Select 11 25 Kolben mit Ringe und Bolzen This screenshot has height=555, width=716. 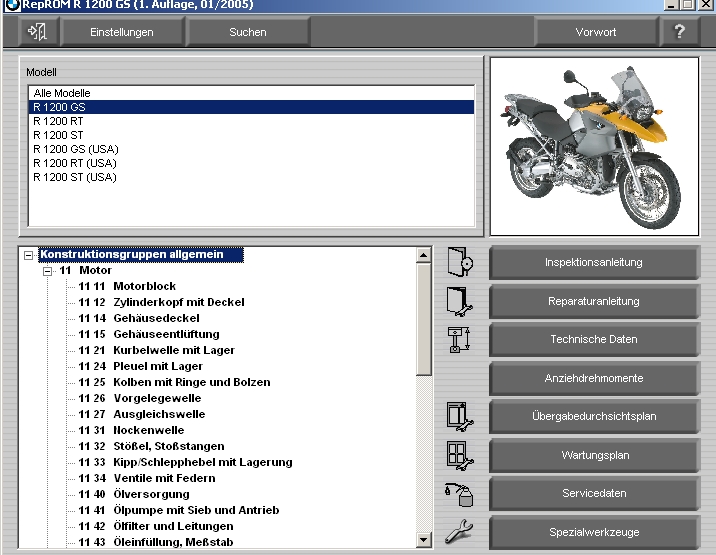(174, 382)
